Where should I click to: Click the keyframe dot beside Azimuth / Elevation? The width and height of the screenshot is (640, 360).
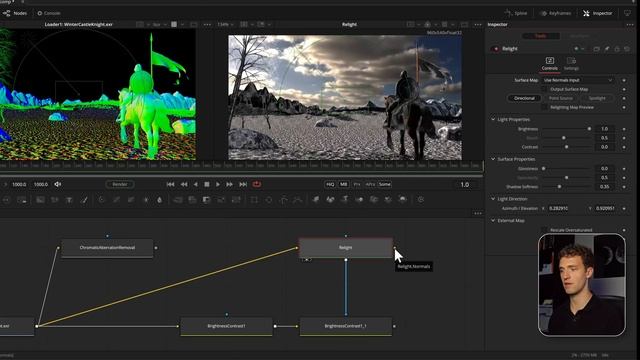coord(624,208)
